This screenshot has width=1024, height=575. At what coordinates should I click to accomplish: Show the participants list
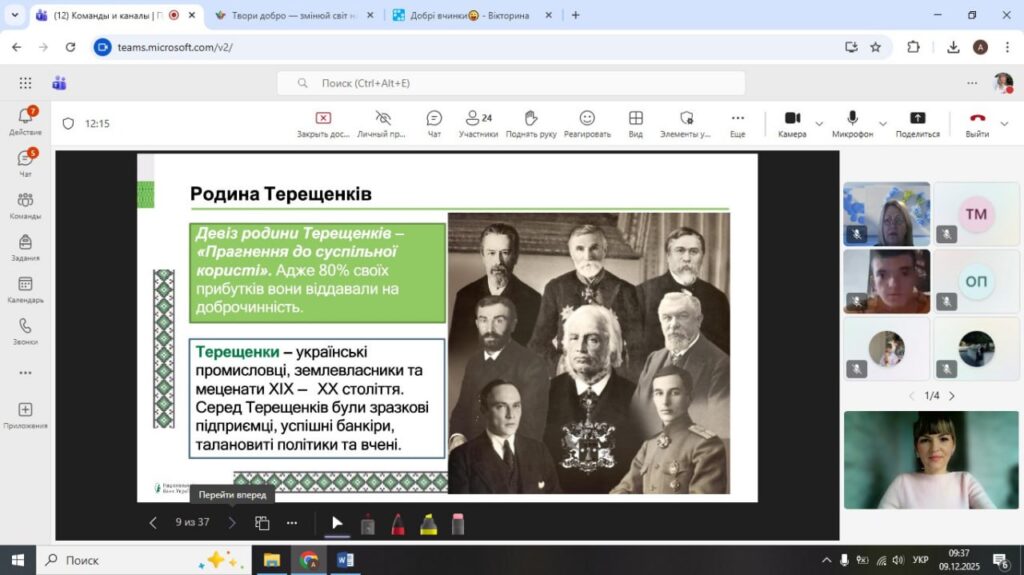(x=478, y=123)
